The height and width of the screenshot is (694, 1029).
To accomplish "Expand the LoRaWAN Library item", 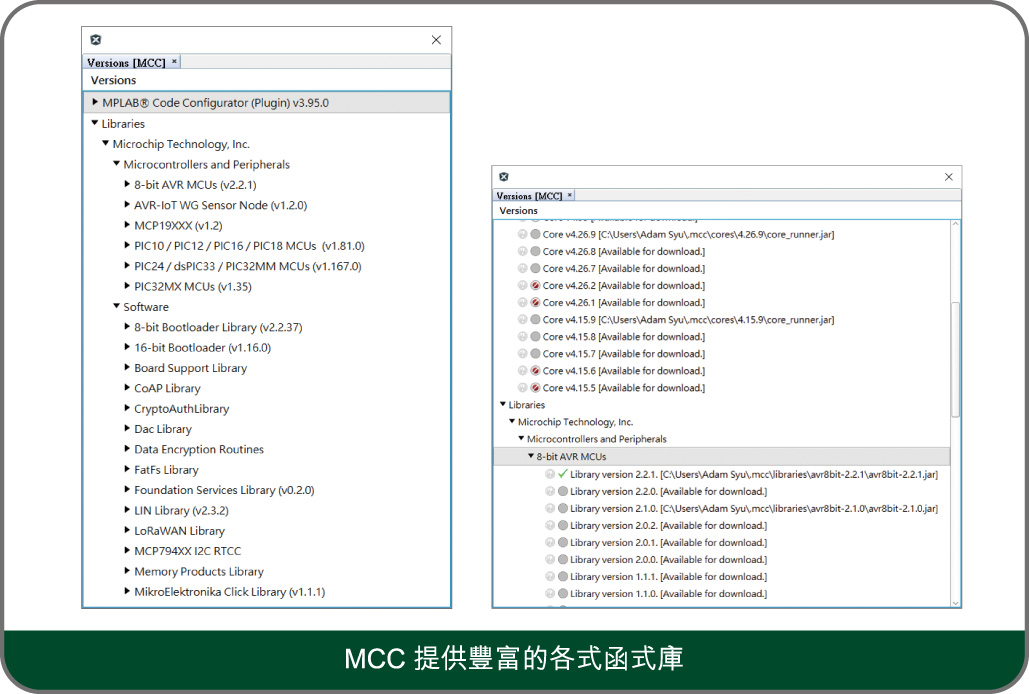I will point(127,530).
